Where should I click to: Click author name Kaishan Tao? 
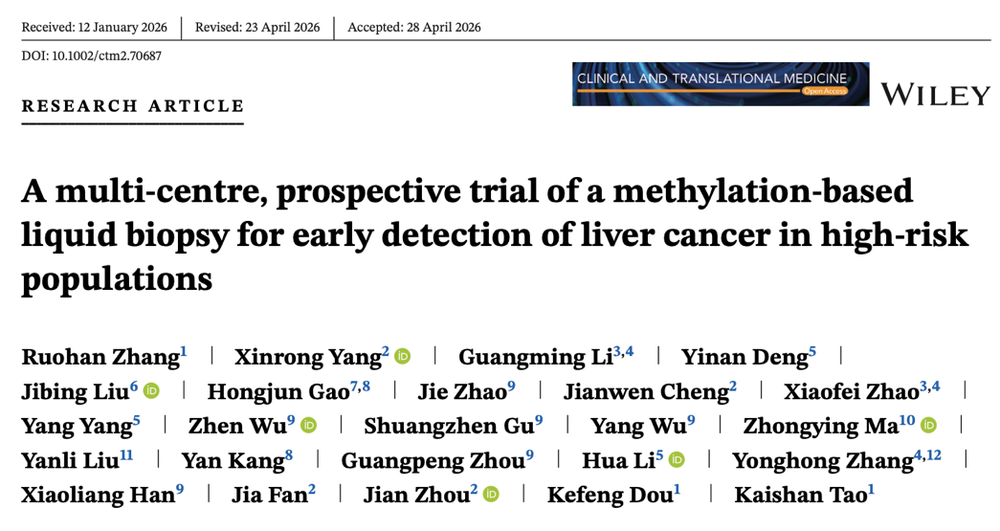[x=801, y=495]
